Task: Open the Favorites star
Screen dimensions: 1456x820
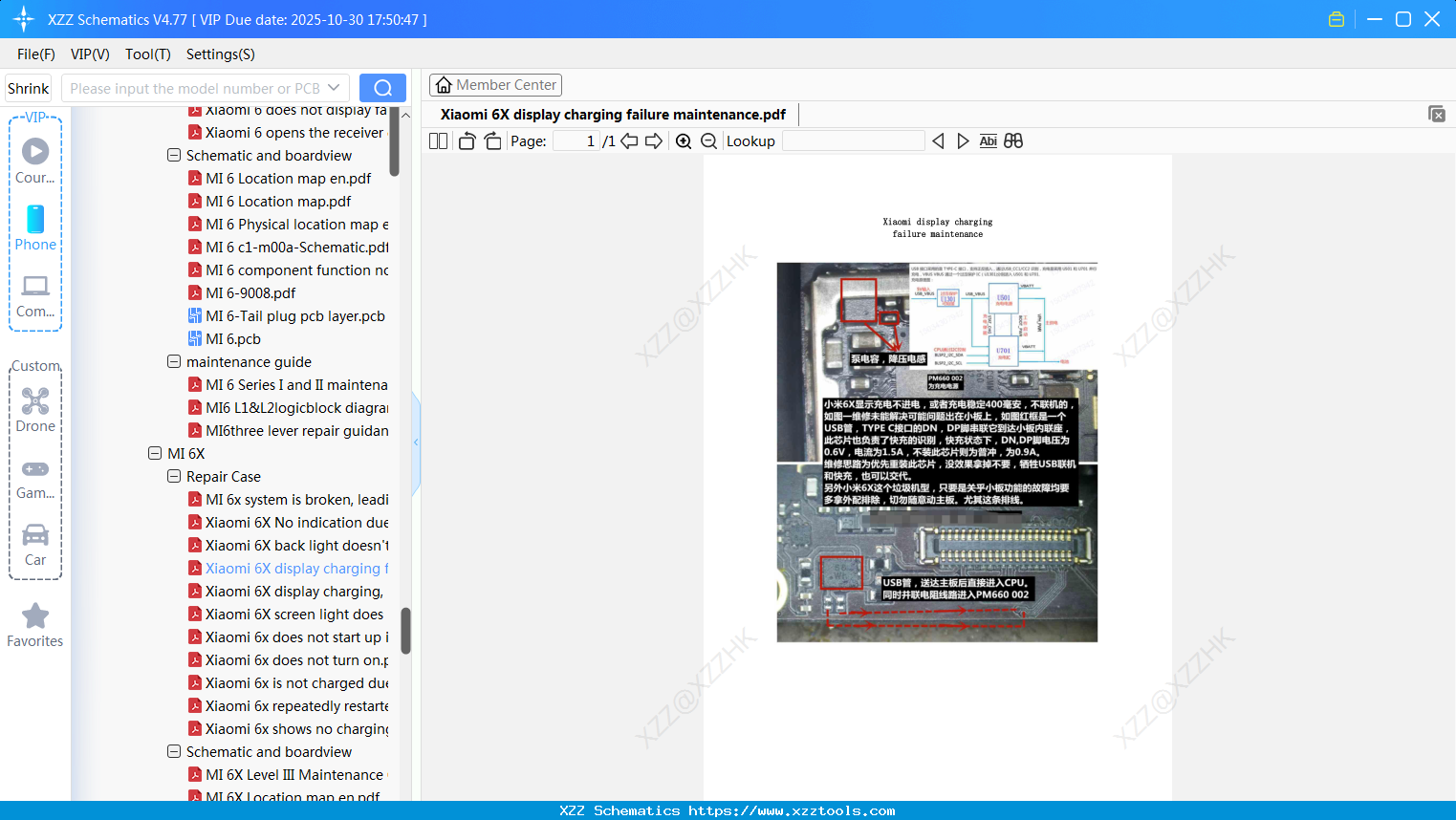Action: 35,625
